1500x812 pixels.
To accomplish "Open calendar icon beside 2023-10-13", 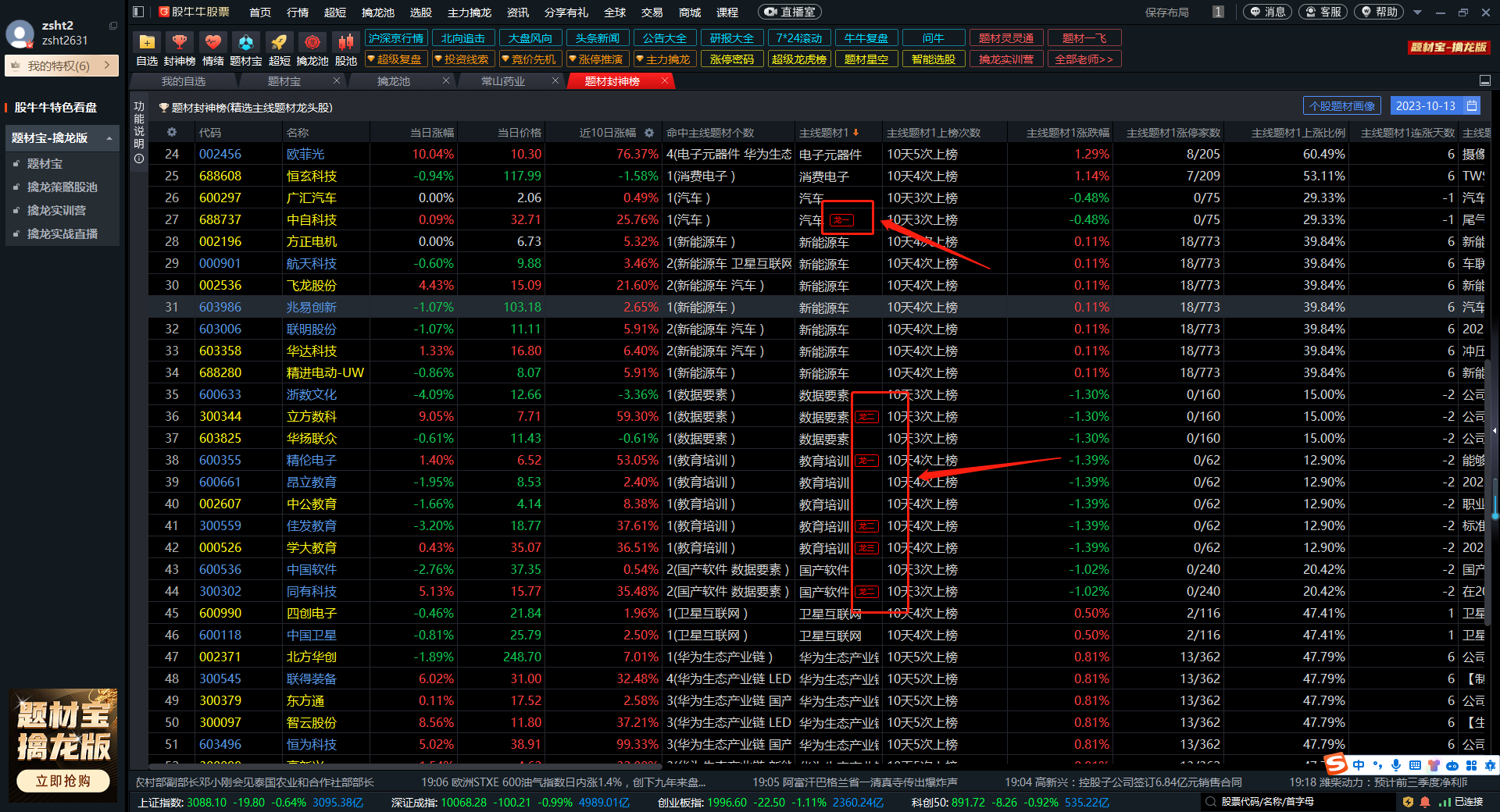I will 1472,105.
